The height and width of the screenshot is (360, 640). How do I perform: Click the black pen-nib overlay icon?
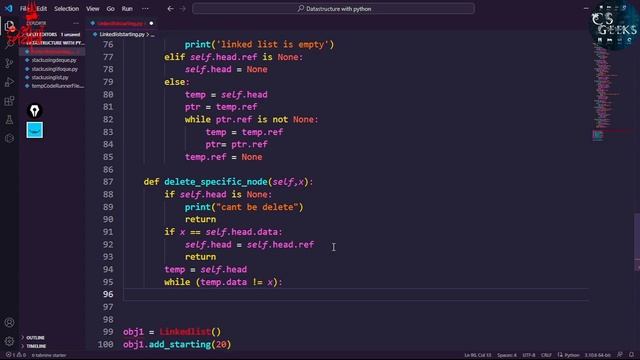coord(35,111)
